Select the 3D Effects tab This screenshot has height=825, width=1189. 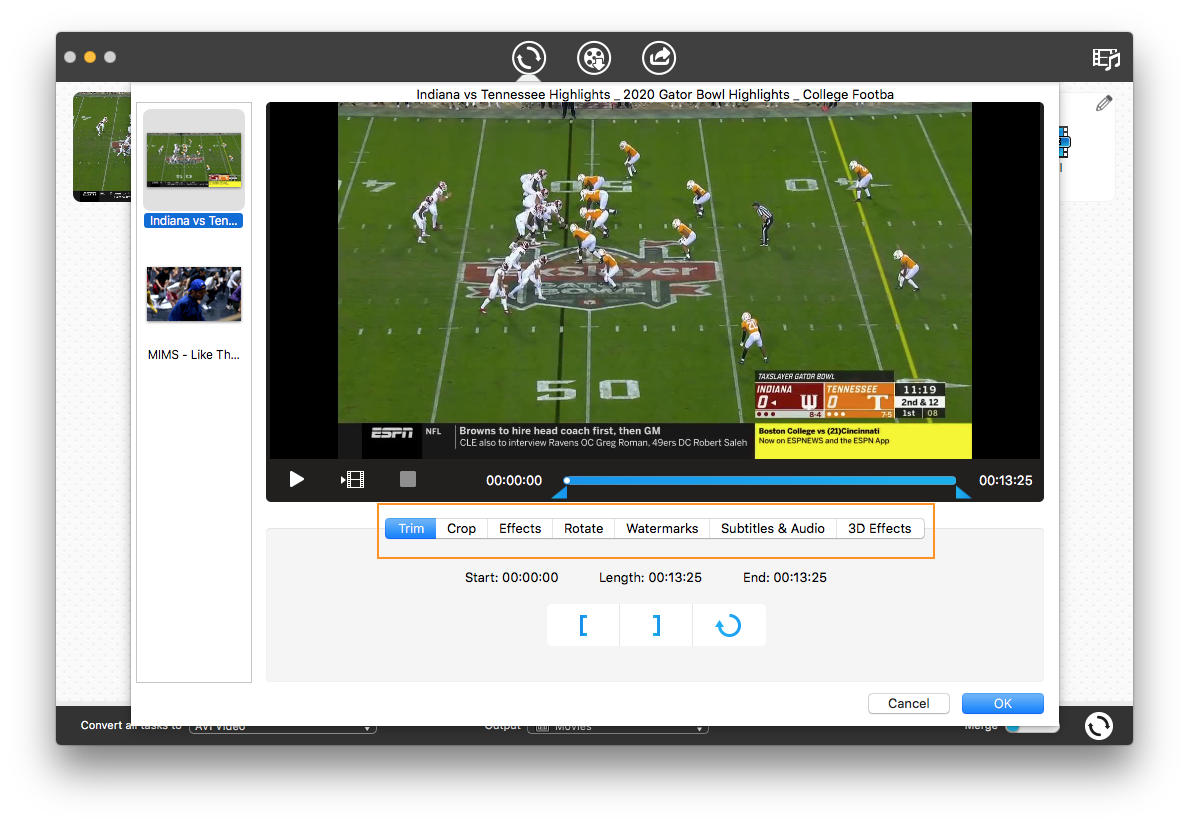[880, 529]
